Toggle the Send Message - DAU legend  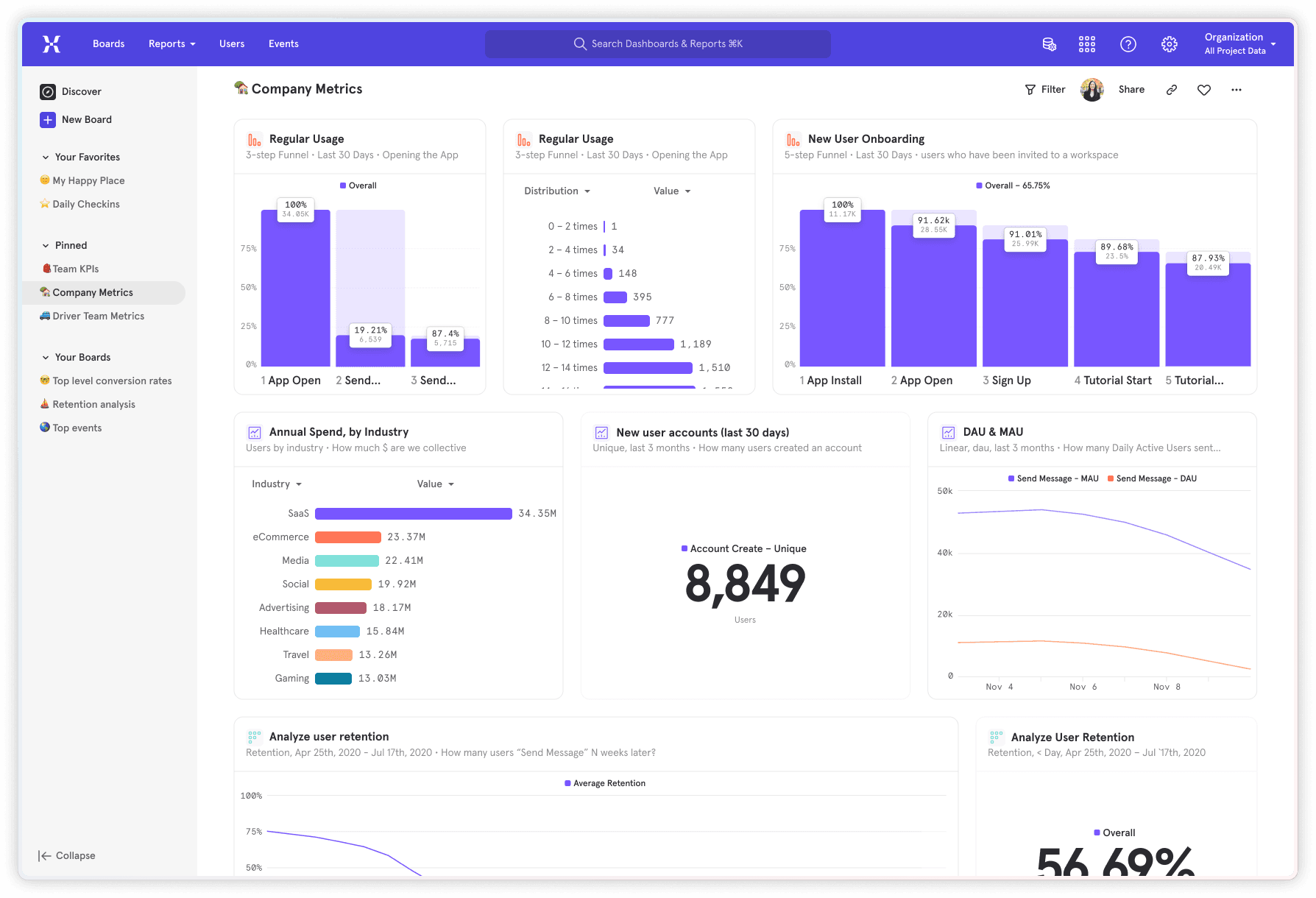(x=1152, y=478)
